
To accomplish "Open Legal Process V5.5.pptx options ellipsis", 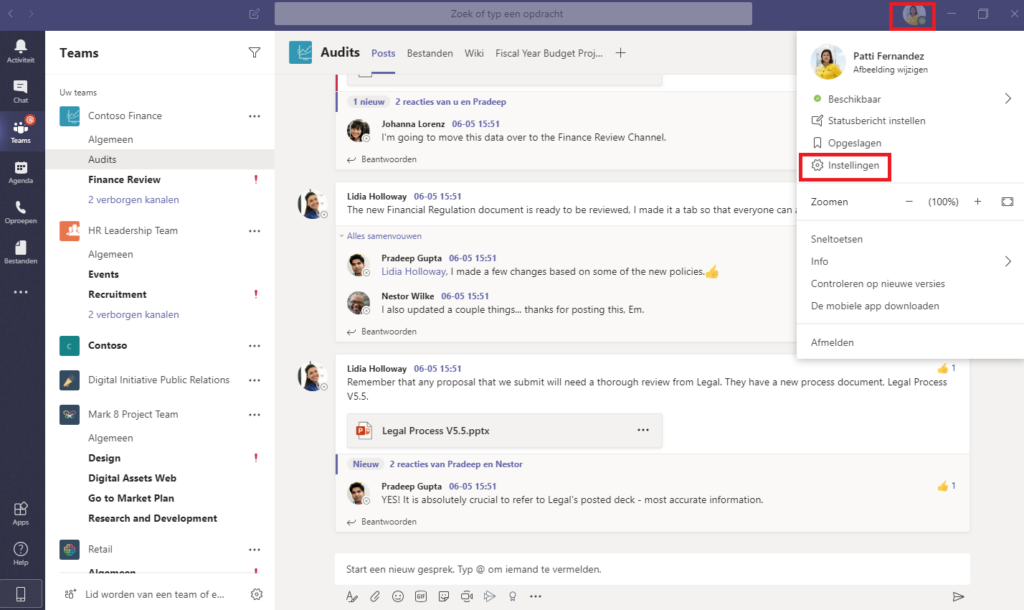I will tap(643, 430).
